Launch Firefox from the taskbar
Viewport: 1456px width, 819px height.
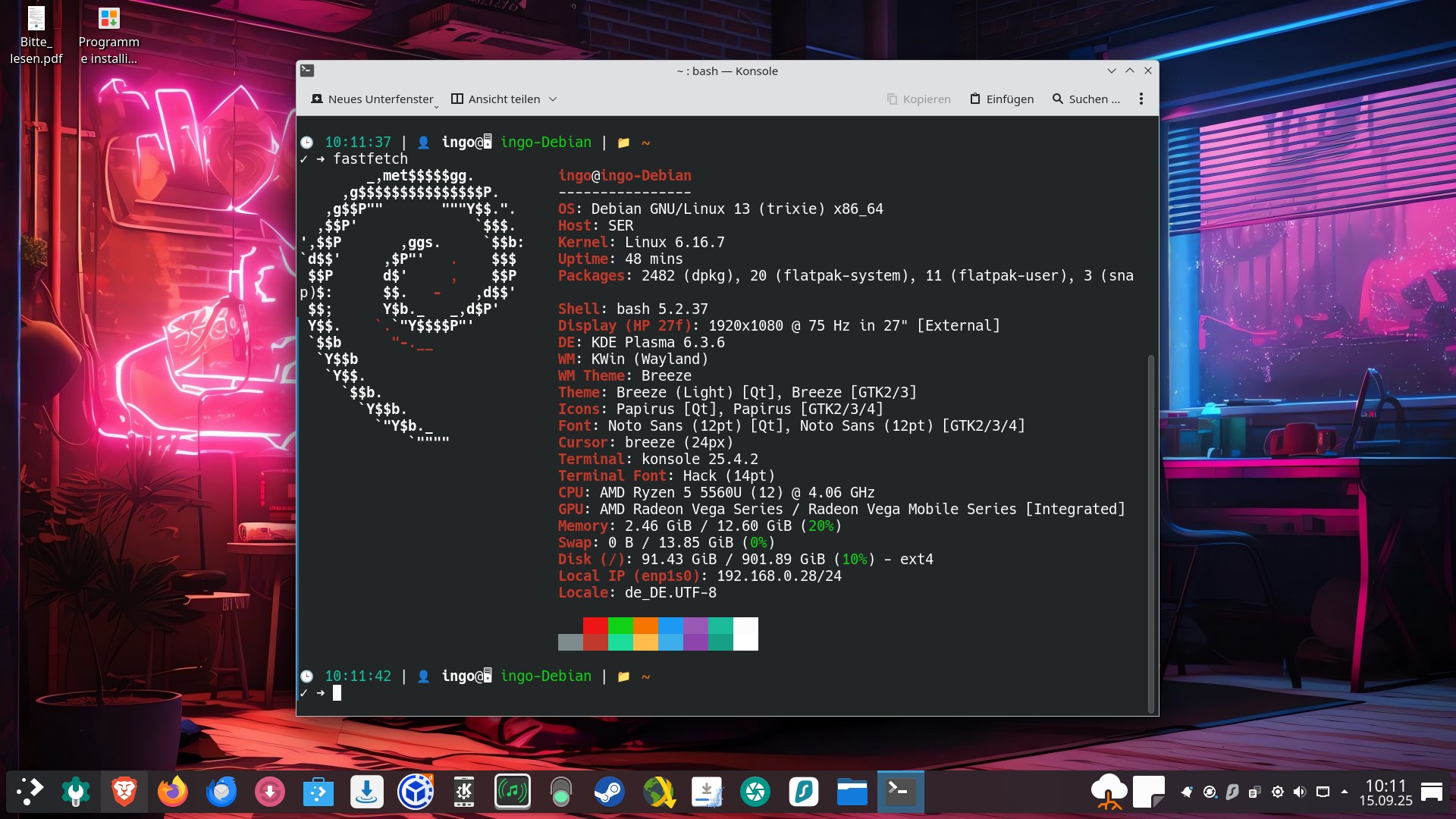click(172, 792)
